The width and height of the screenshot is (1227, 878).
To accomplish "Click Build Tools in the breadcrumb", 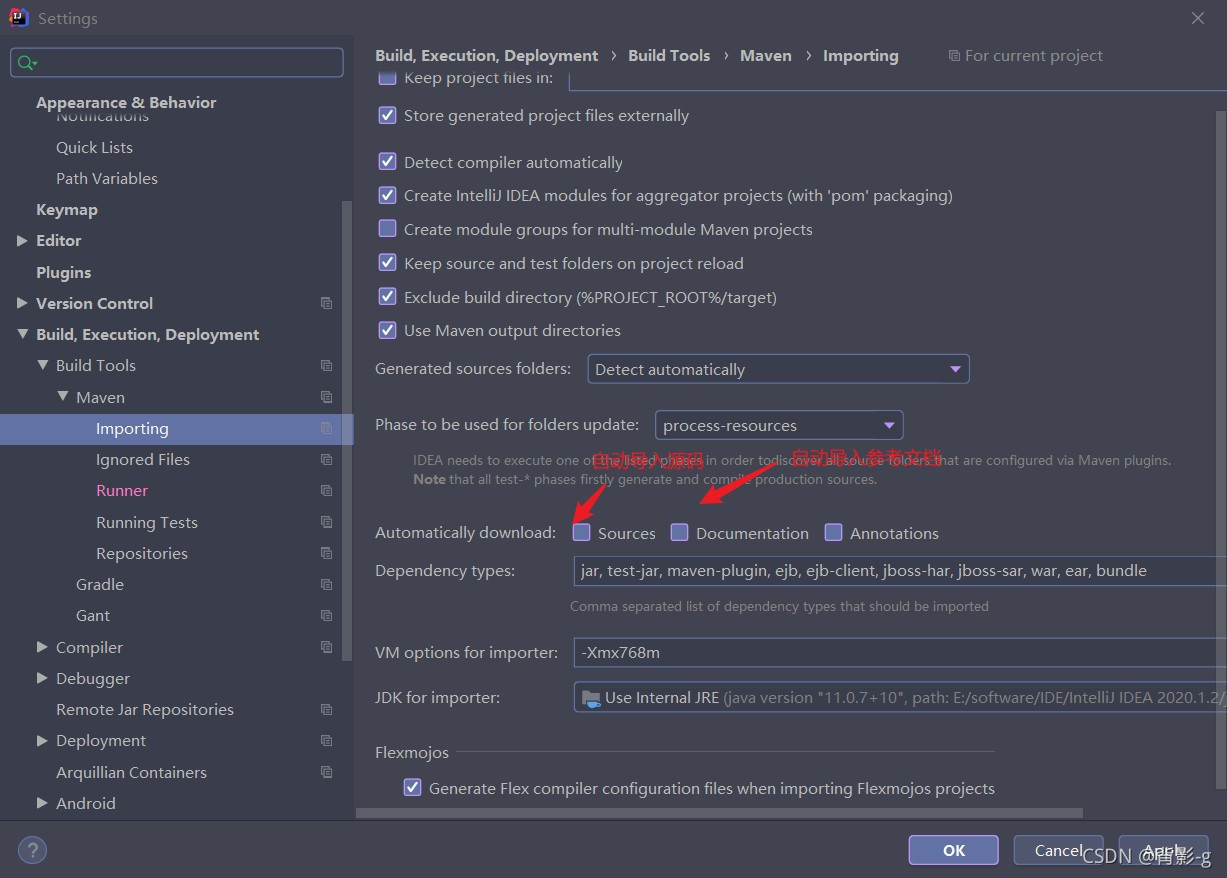I will point(669,56).
